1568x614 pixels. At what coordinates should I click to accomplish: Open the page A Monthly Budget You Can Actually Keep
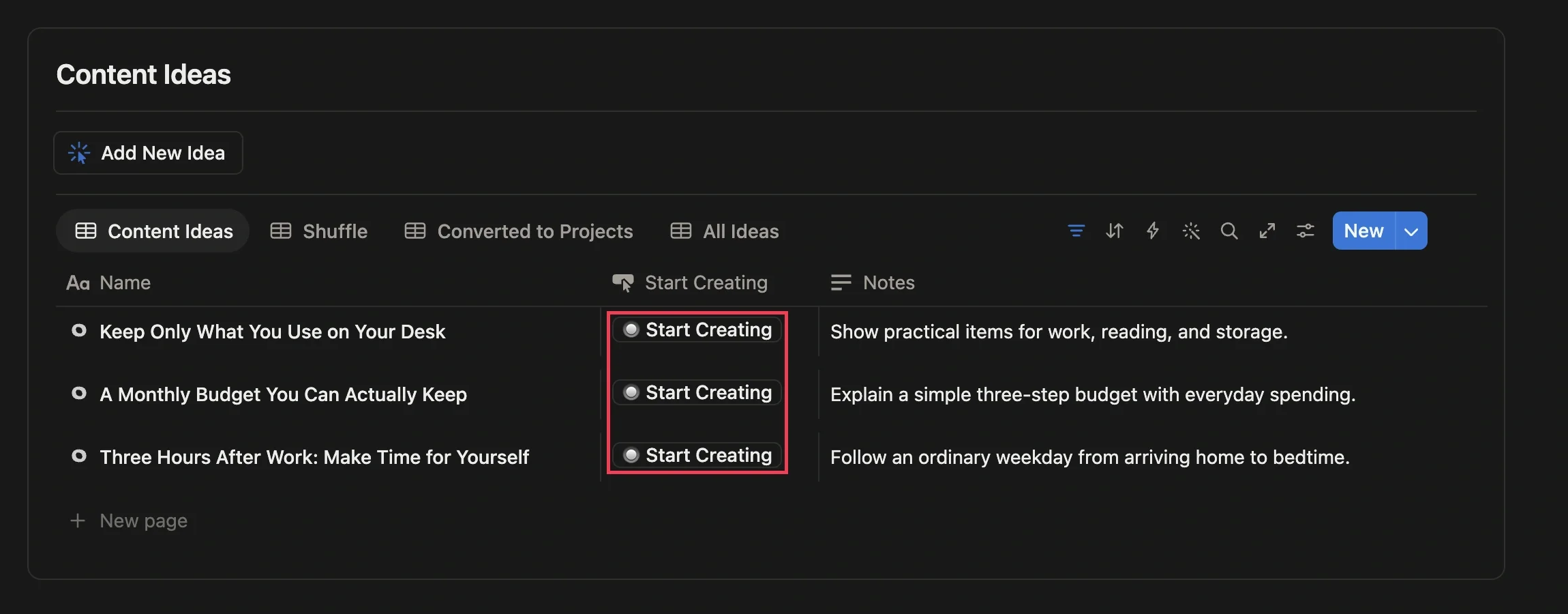[x=283, y=394]
